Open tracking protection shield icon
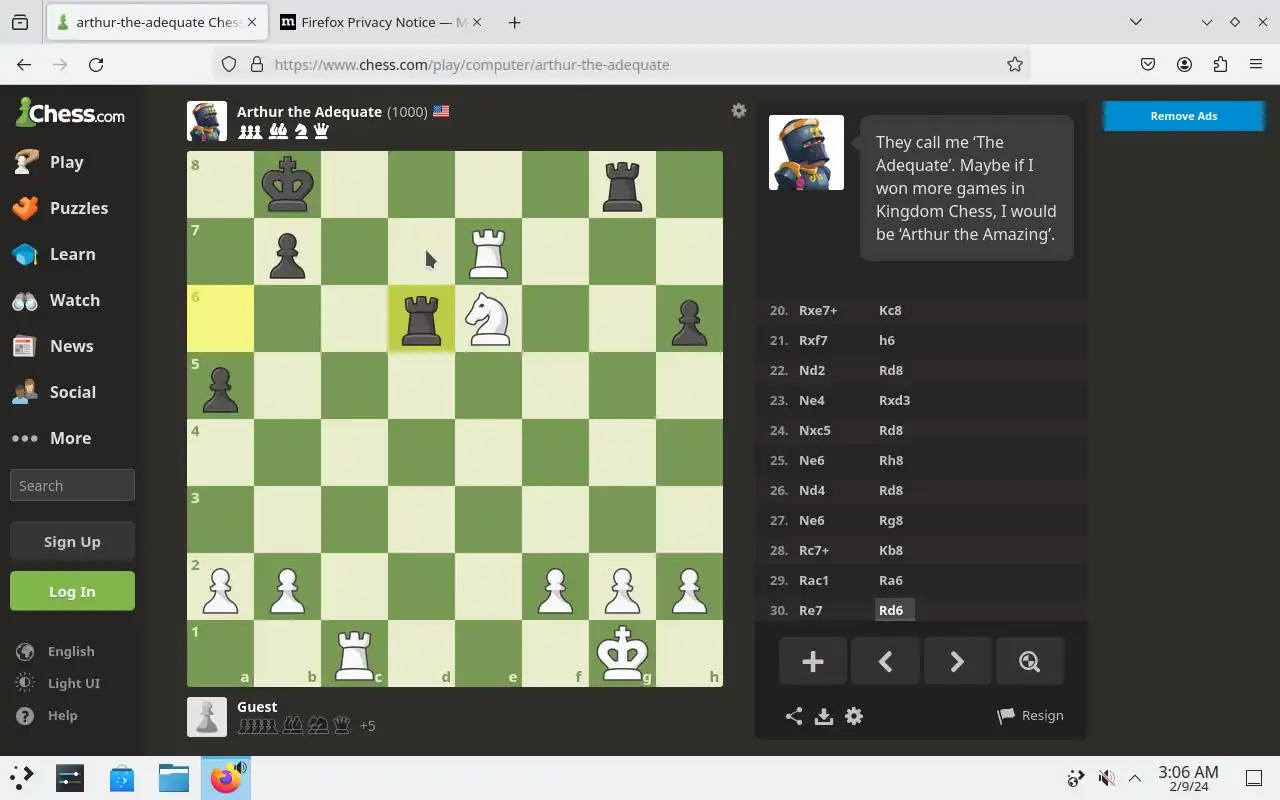 click(229, 64)
